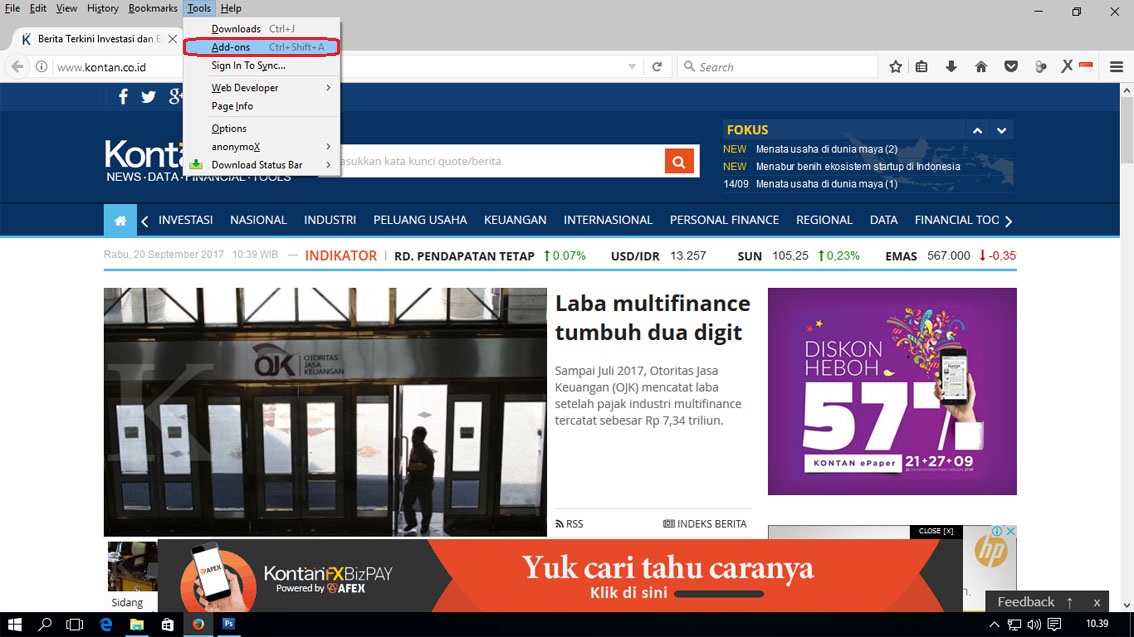The image size is (1134, 637).
Task: Click the orange search magnifier button
Action: pyautogui.click(x=678, y=161)
